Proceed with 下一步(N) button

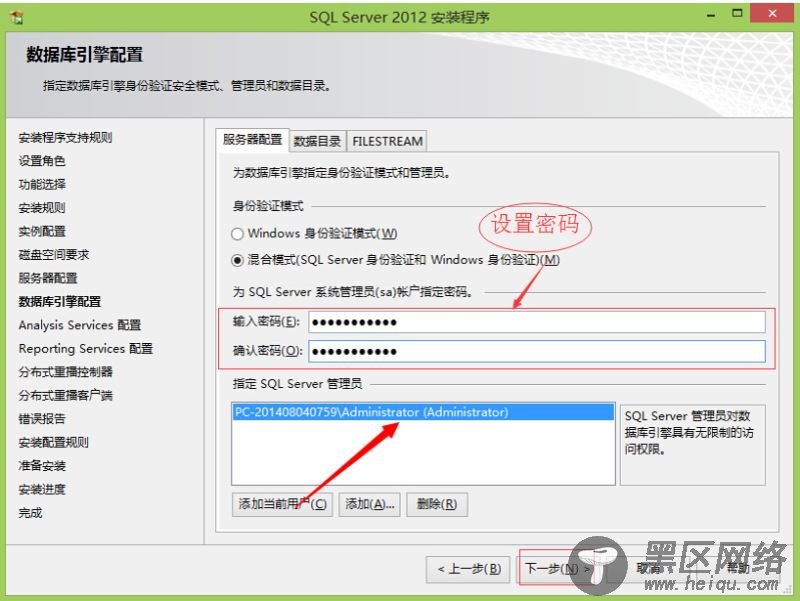click(x=556, y=568)
